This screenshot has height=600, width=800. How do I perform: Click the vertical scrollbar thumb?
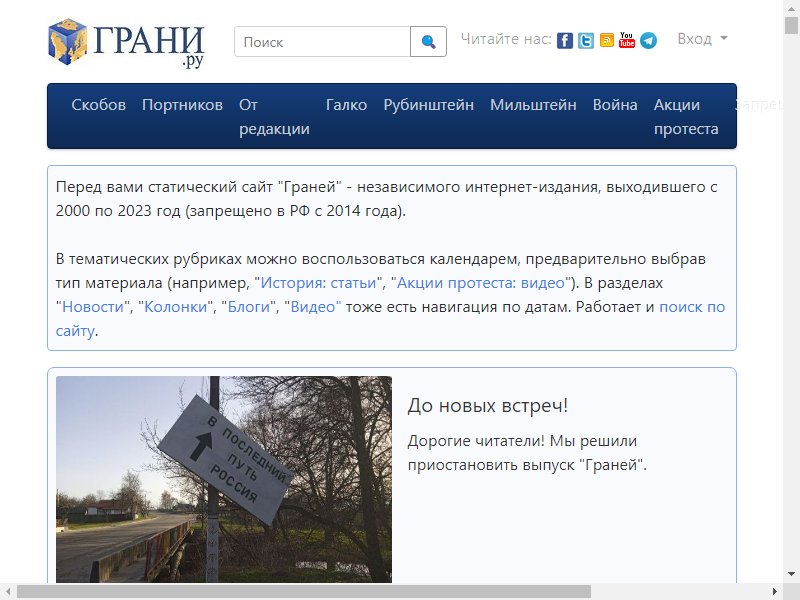(791, 25)
